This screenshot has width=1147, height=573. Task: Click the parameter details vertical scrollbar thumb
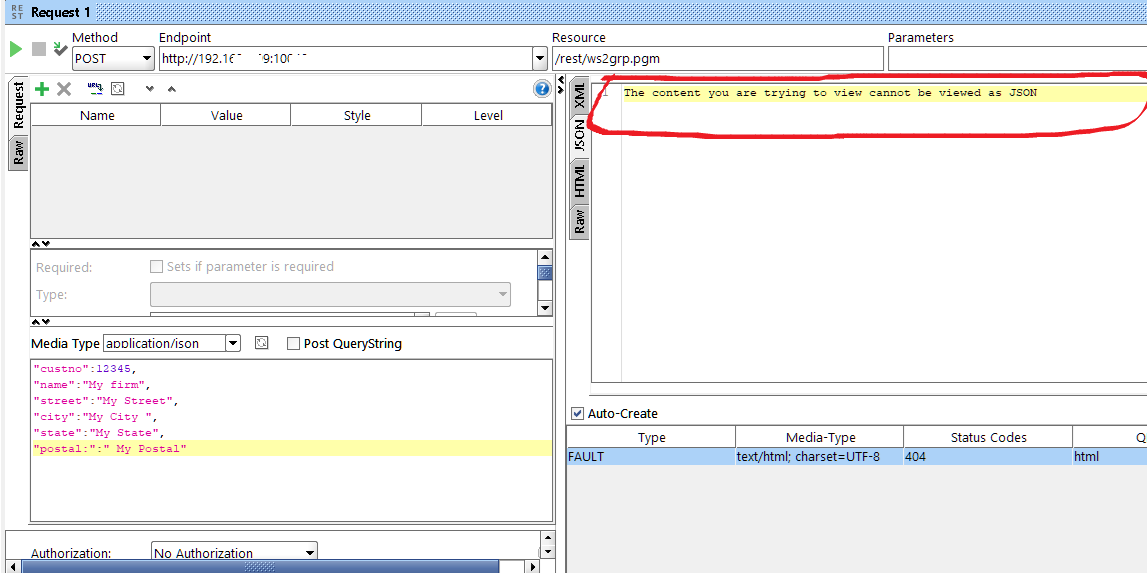tap(544, 273)
